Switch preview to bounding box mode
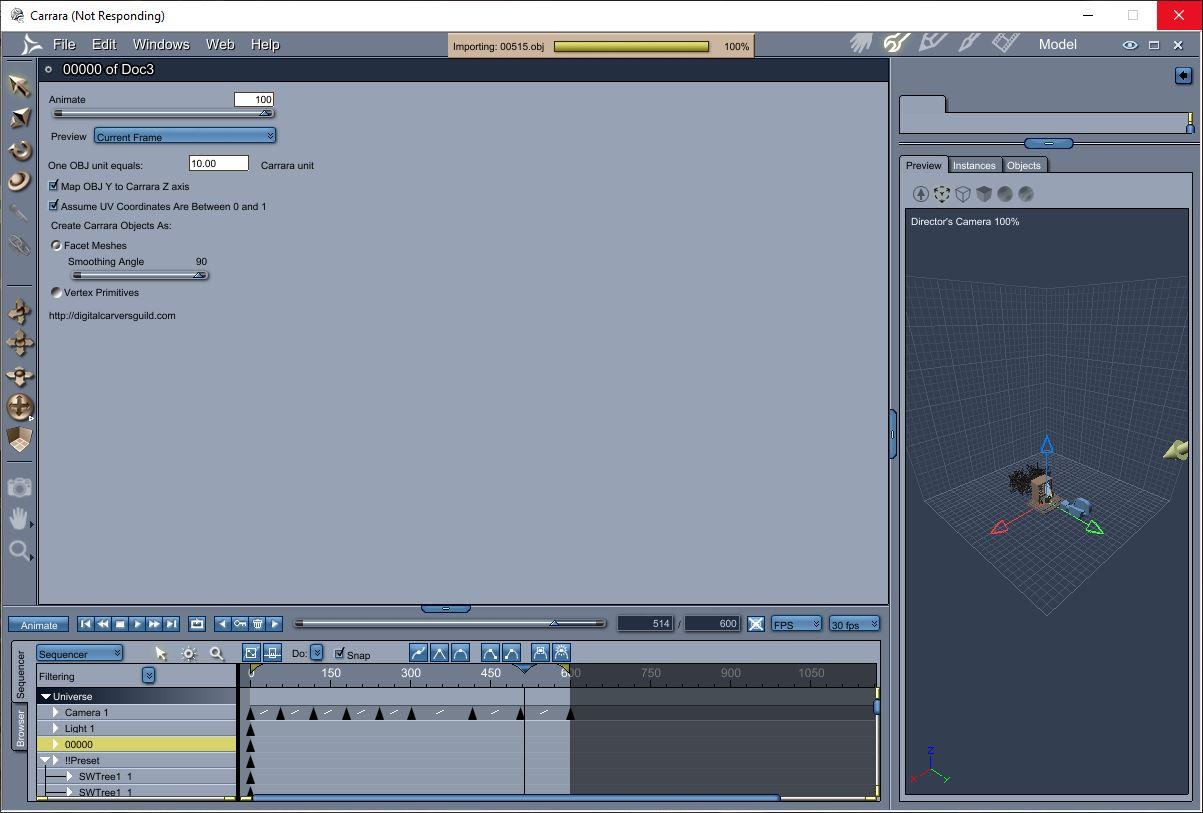 [x=942, y=194]
